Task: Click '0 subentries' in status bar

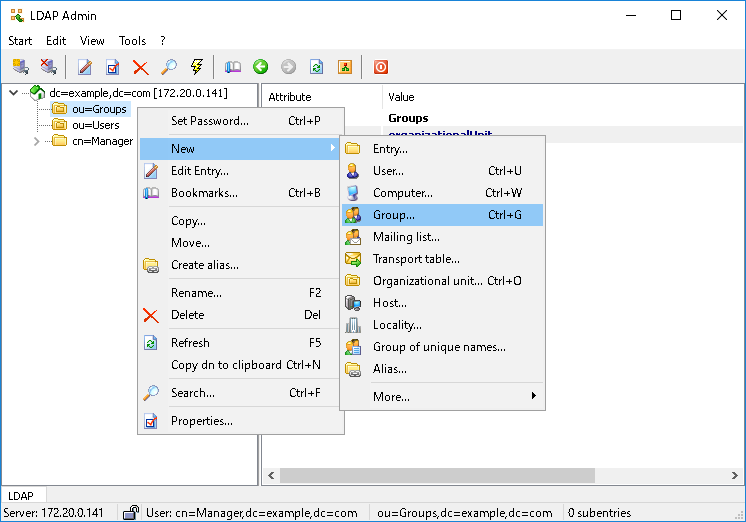Action: click(x=599, y=513)
